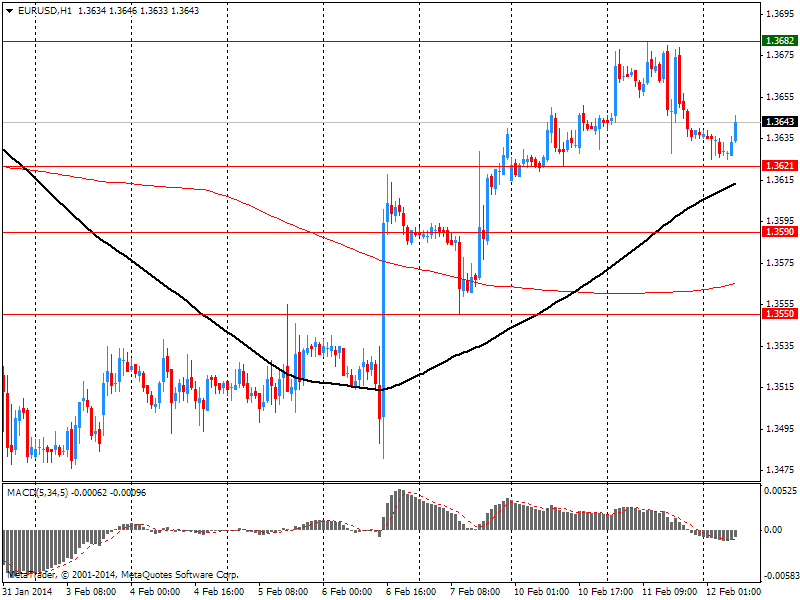Viewport: 800px width, 600px height.
Task: Select the red 1.3550 level label
Action: 780,314
